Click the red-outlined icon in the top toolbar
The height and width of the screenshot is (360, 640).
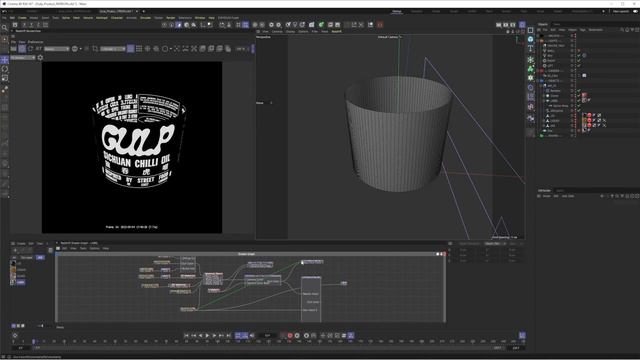(x=380, y=25)
